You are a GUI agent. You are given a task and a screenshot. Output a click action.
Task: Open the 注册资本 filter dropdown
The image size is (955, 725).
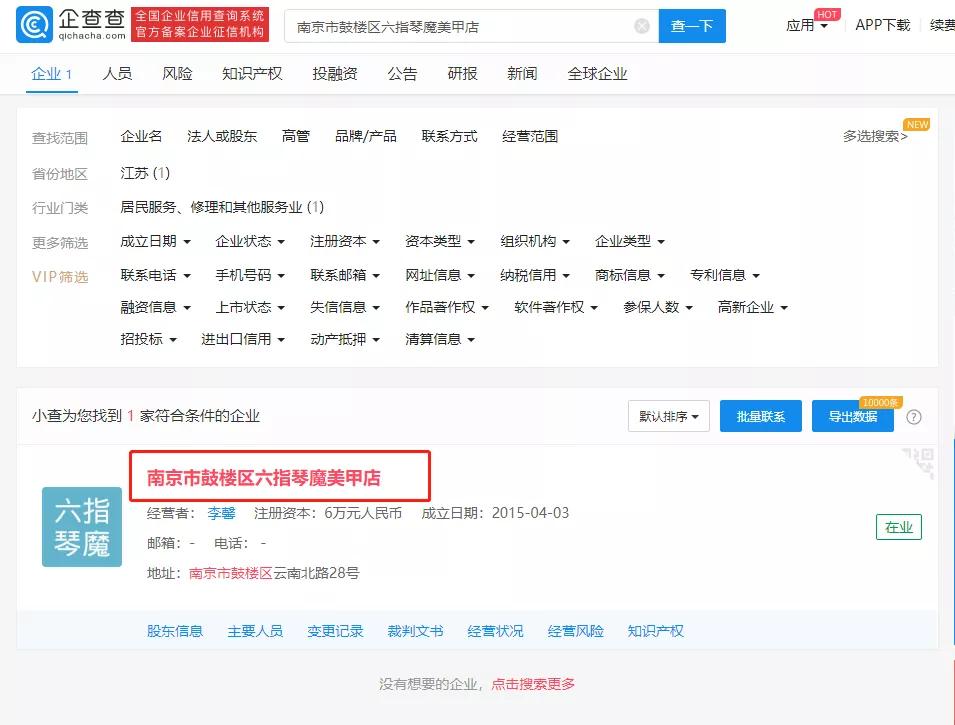342,241
